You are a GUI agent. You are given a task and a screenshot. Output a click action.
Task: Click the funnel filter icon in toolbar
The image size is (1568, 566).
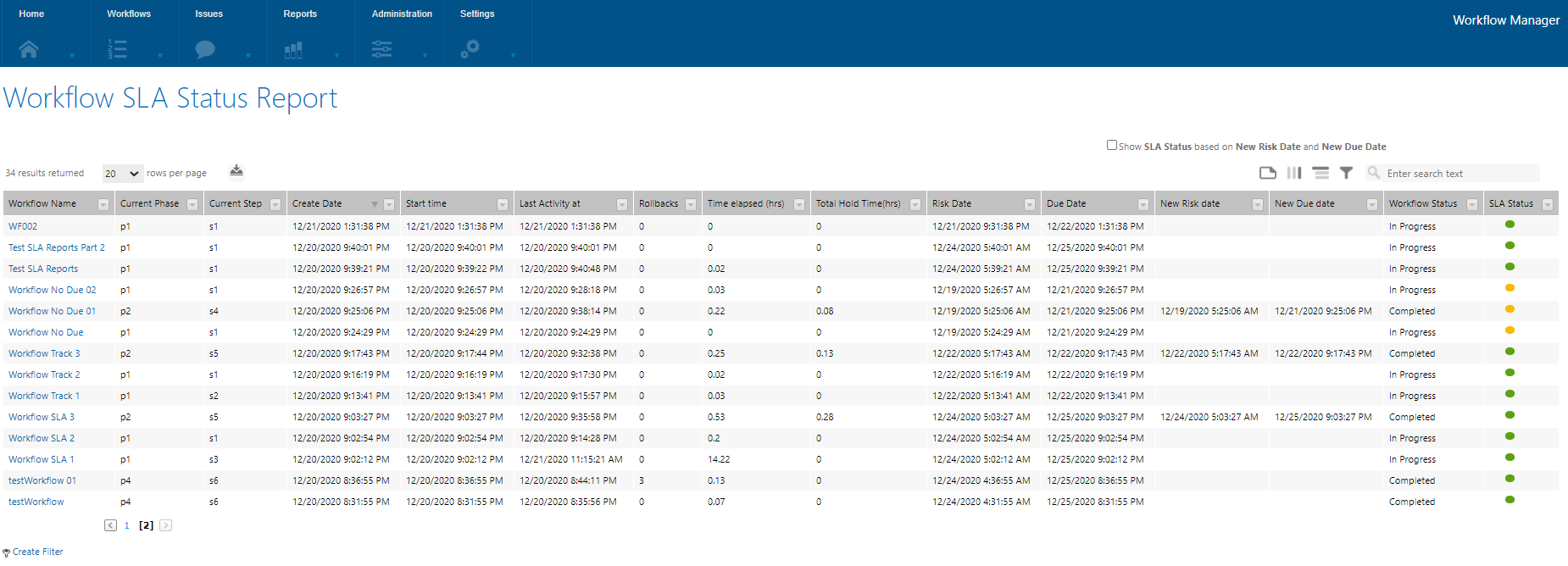tap(1346, 173)
